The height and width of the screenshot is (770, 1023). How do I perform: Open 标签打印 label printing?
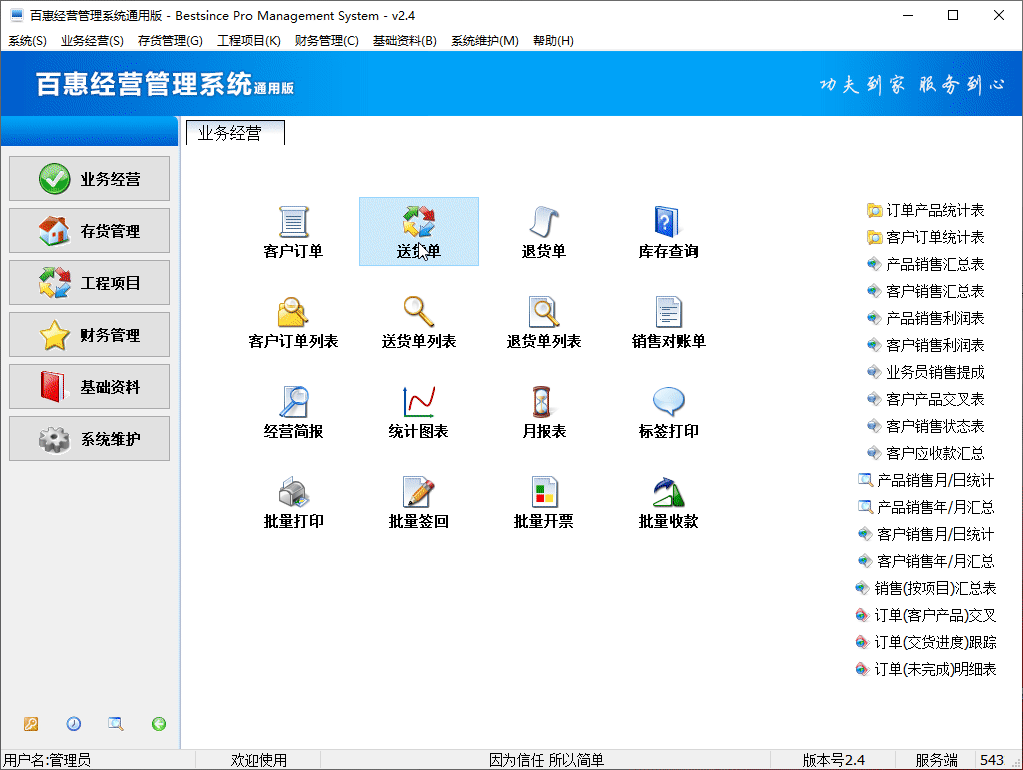click(668, 412)
